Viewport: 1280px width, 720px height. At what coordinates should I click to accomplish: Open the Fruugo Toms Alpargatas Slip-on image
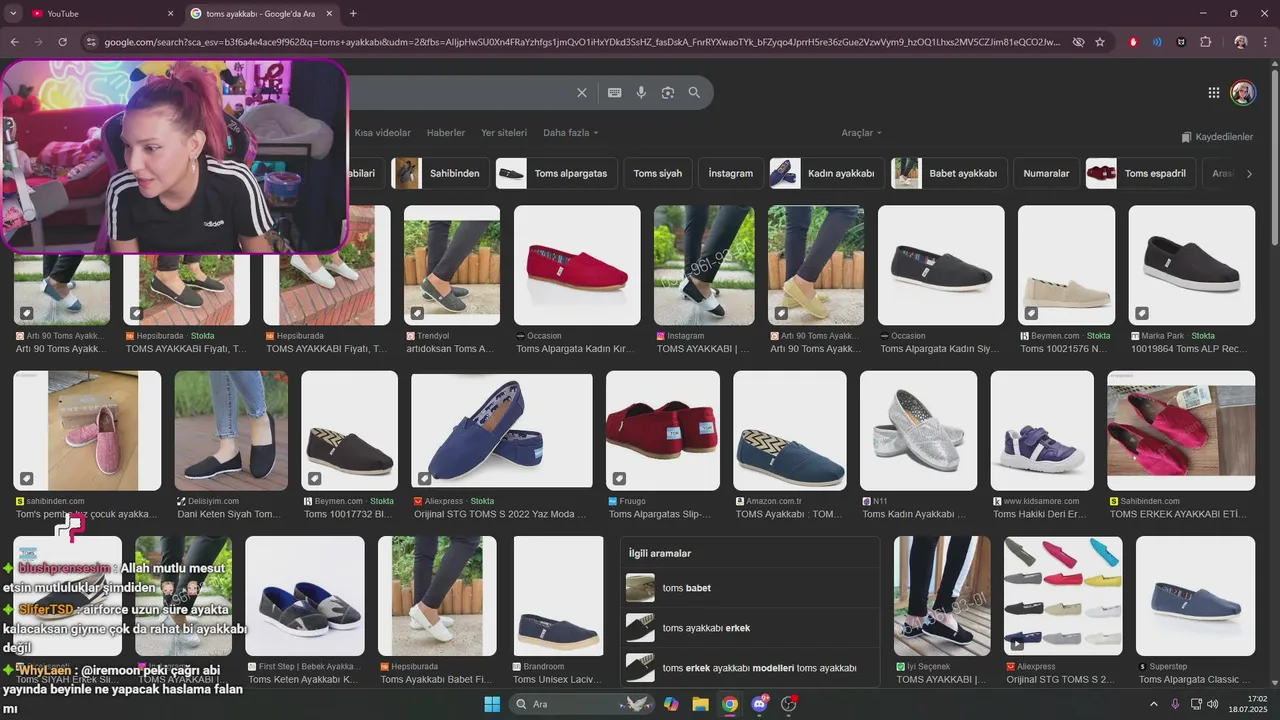[x=662, y=431]
